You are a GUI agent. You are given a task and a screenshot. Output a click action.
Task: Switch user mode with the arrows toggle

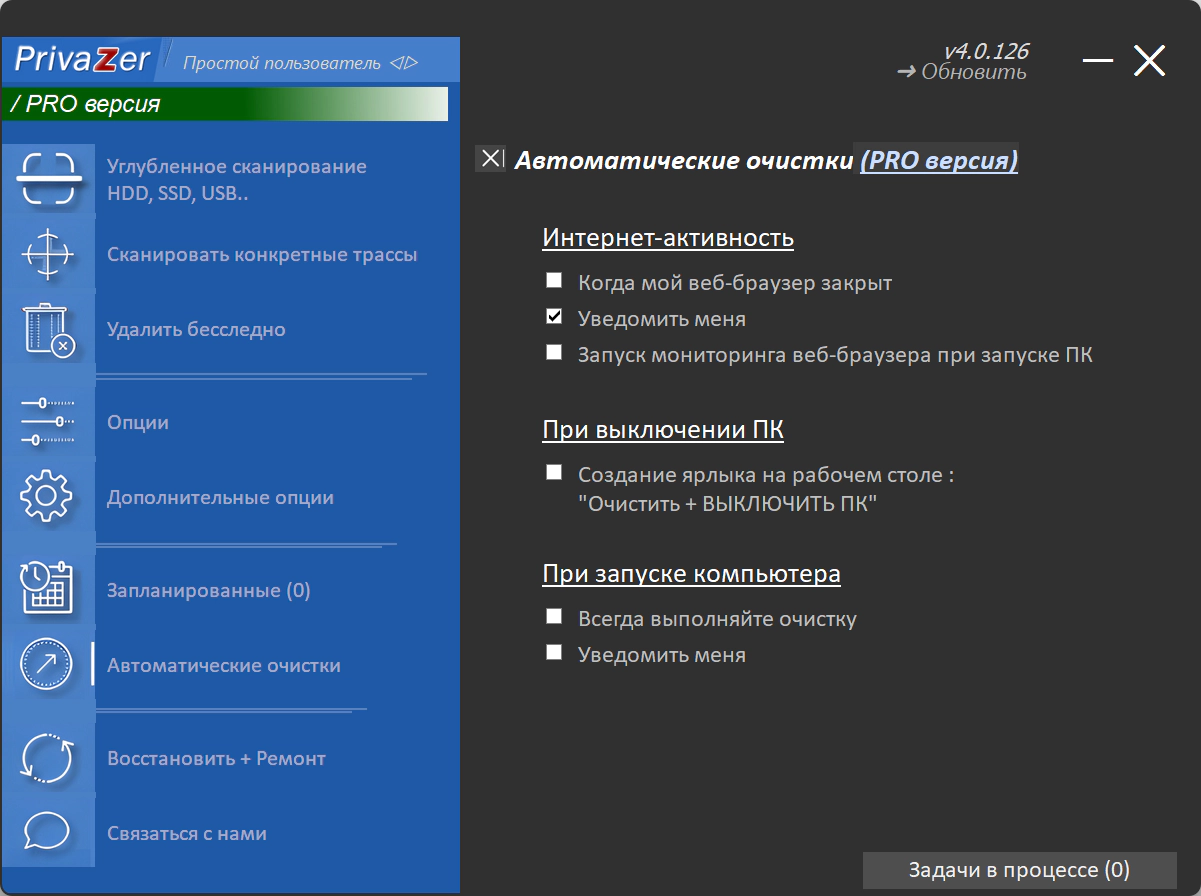coord(404,63)
